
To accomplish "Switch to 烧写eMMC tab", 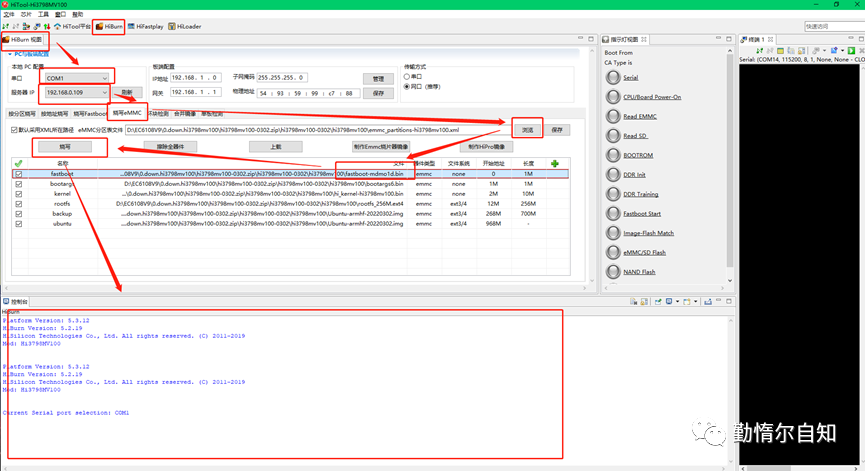I will [127, 113].
